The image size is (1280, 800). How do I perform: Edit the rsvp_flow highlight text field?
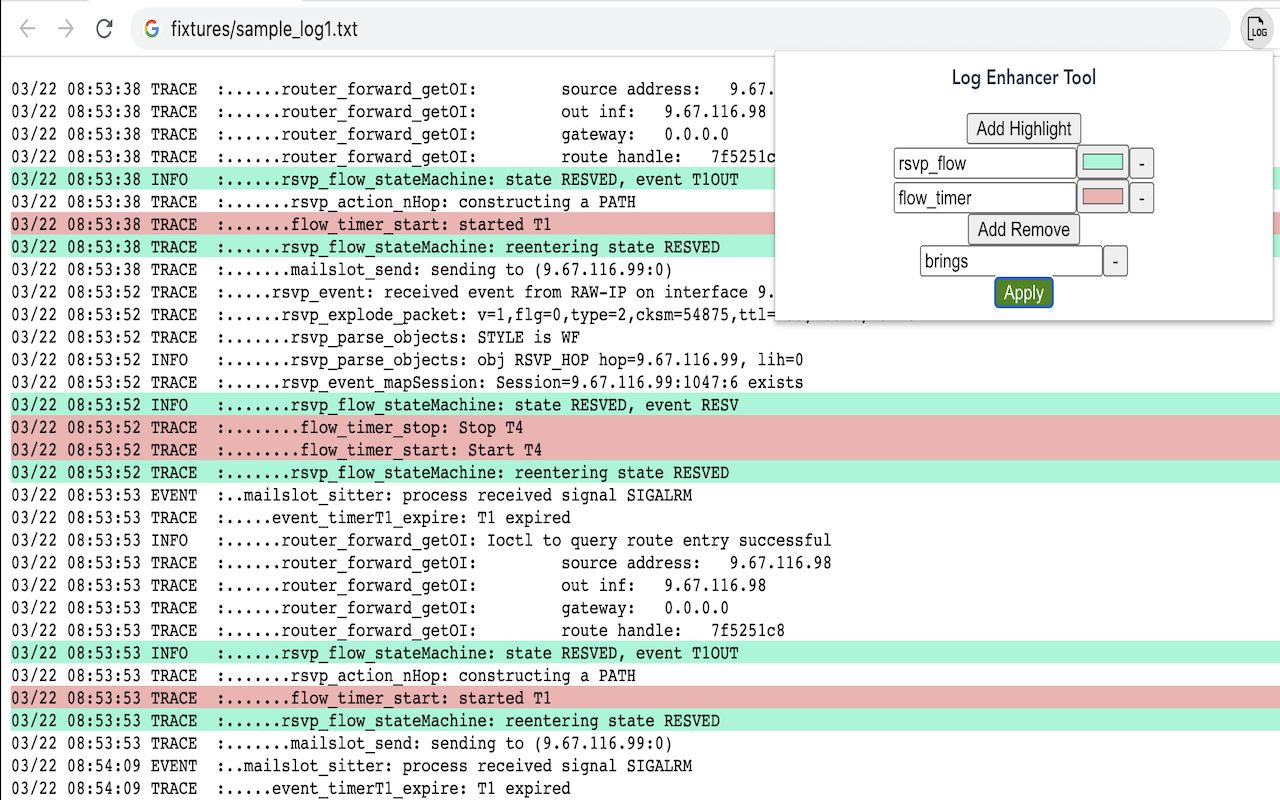point(985,164)
